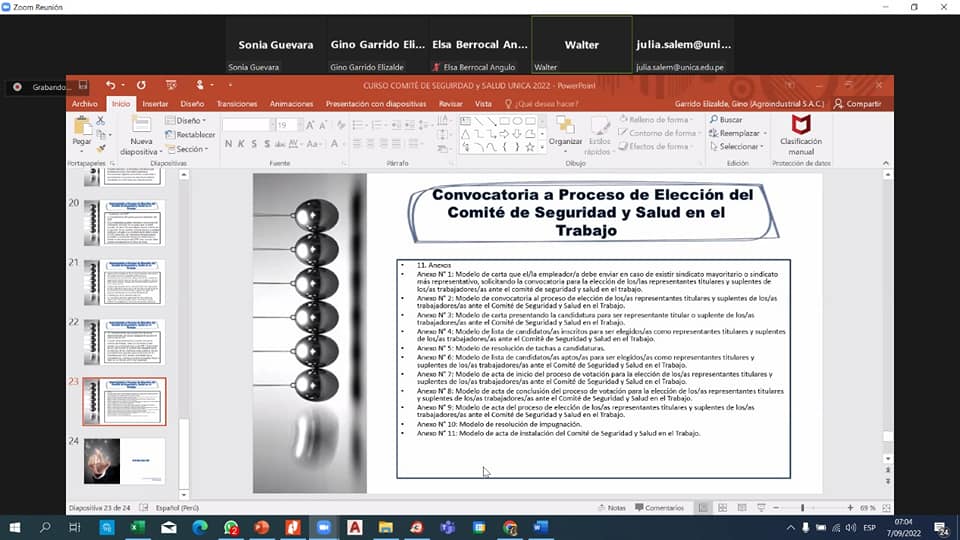
Task: Switch to the Insertar ribbon tab
Action: click(x=155, y=104)
